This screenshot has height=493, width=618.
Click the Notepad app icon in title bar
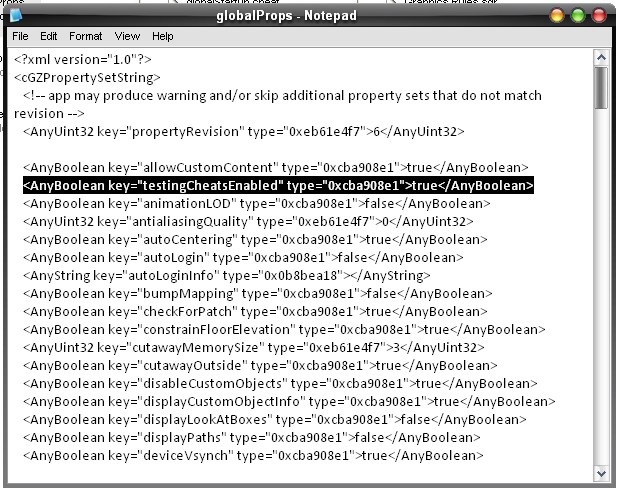[16, 15]
